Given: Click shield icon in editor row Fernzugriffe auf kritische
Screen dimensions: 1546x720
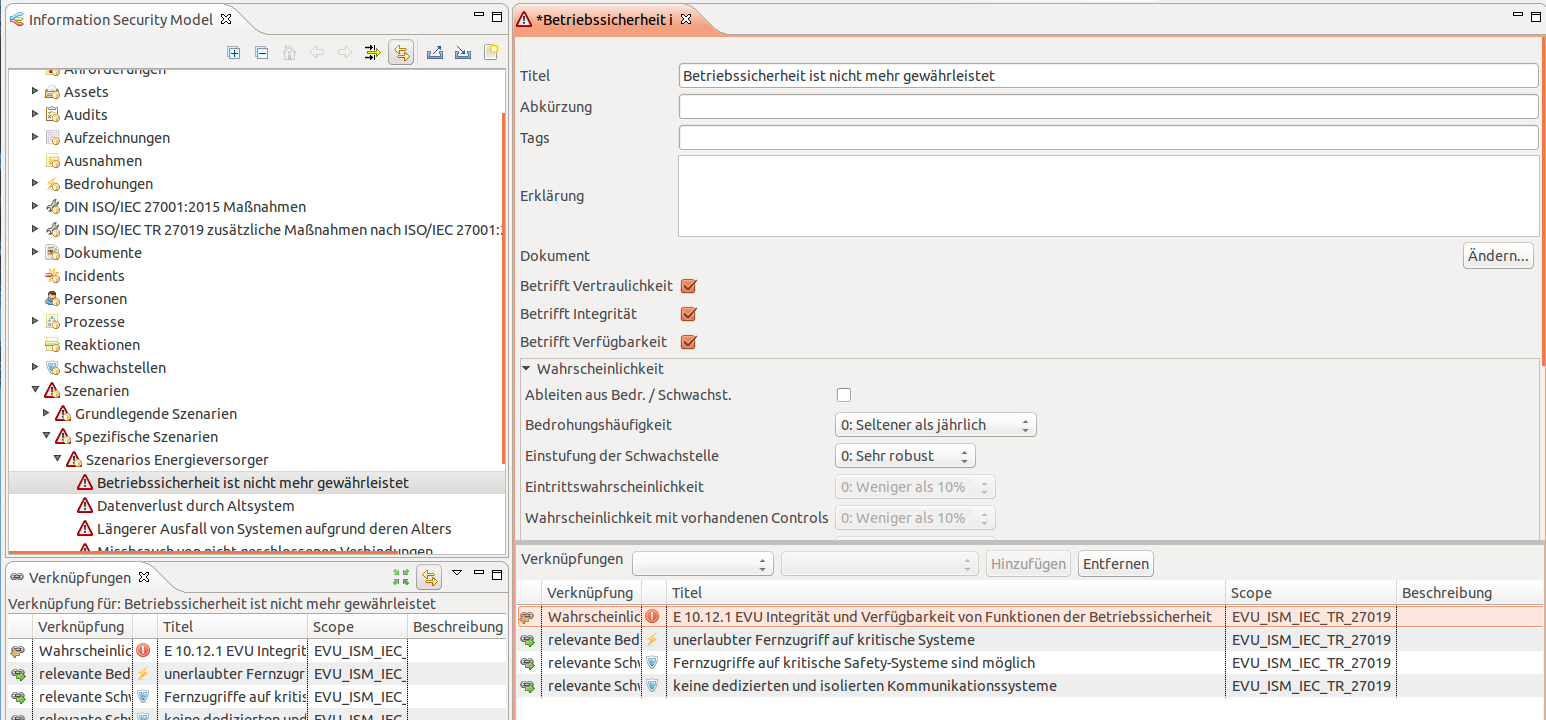Looking at the screenshot, I should pos(652,663).
